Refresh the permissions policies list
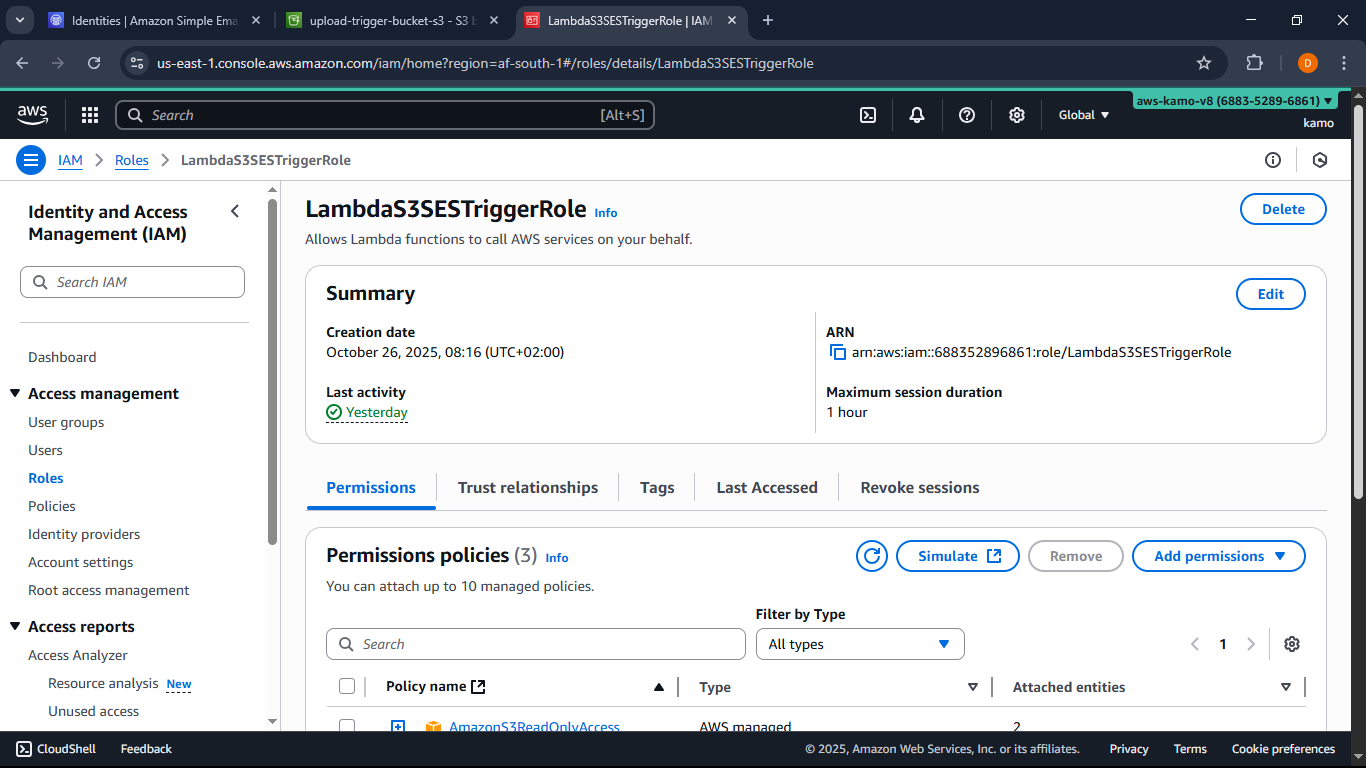 coord(872,556)
